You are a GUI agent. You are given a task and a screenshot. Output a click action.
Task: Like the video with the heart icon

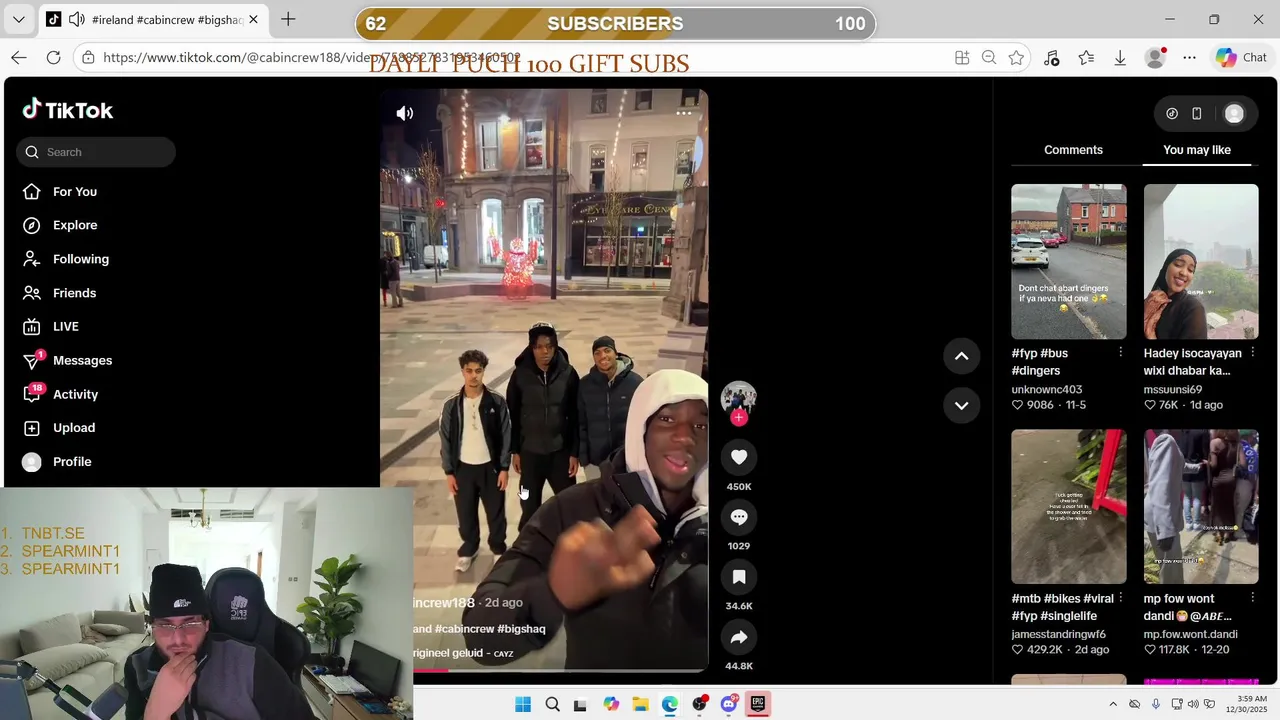pos(739,457)
